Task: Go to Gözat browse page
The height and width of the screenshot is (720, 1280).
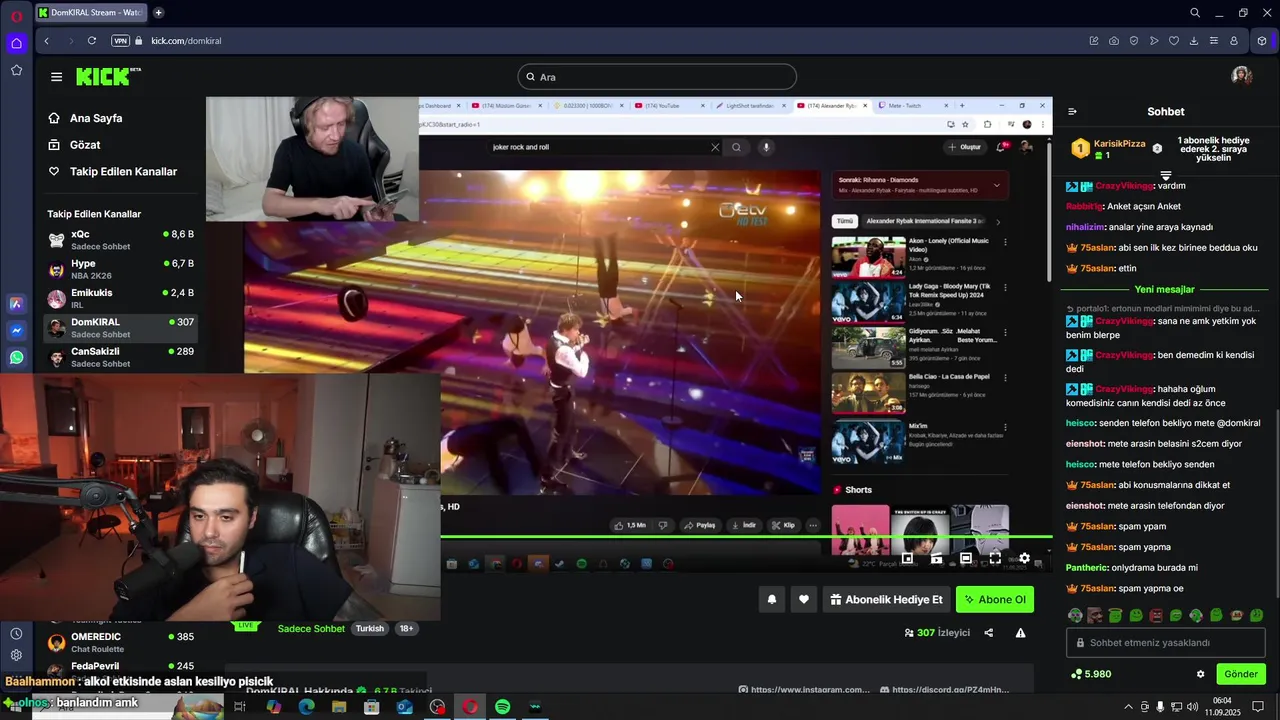Action: pos(75,145)
